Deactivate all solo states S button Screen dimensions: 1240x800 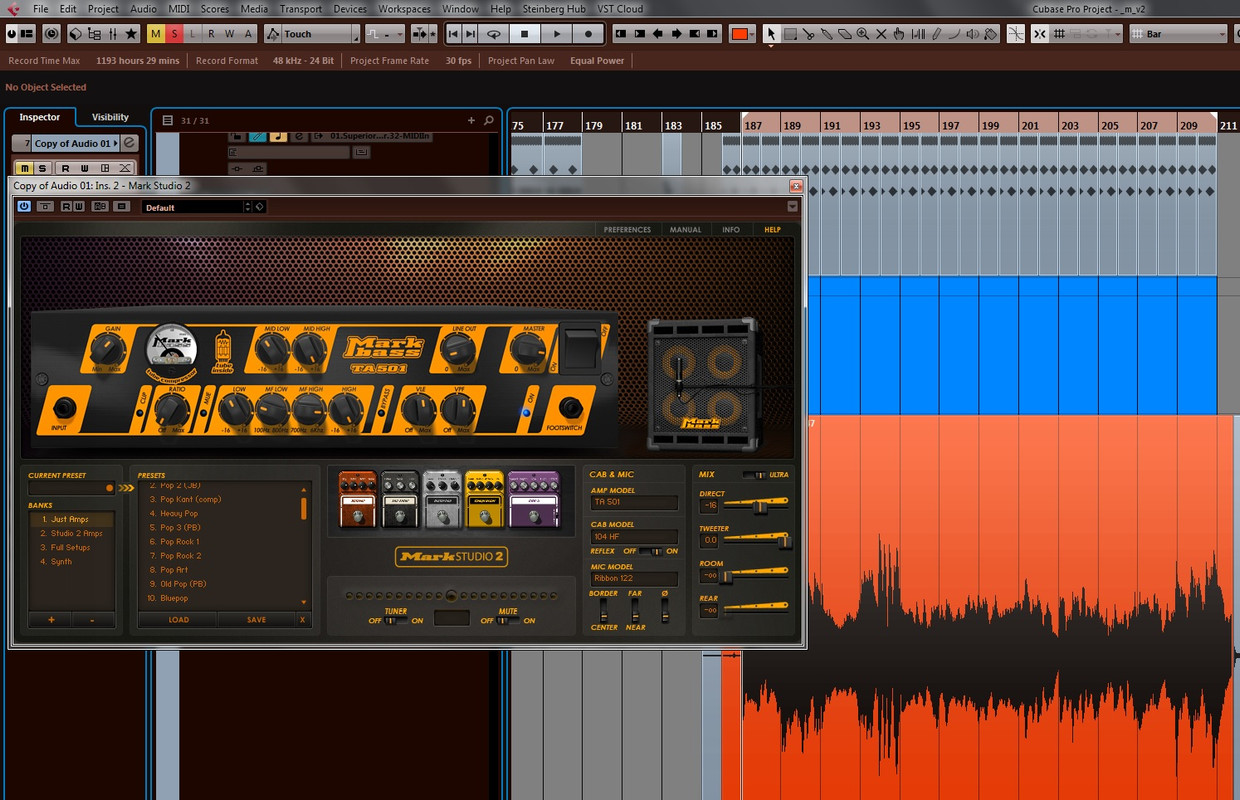pyautogui.click(x=174, y=34)
